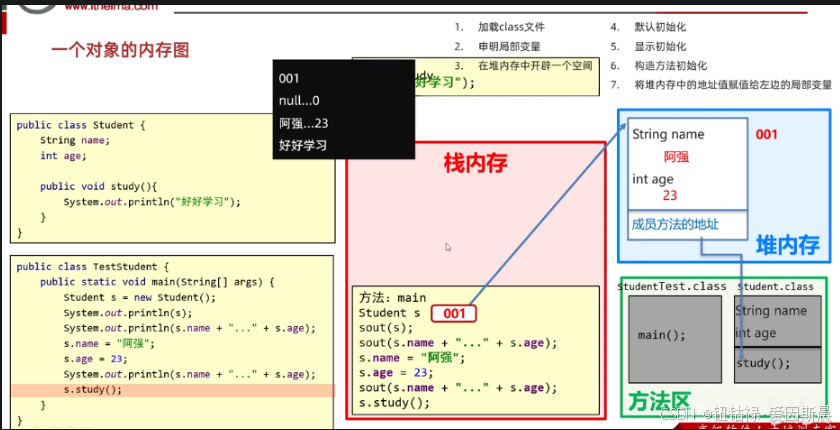840x430 pixels.
Task: Open the www.itheima.com link
Action: tap(111, 6)
